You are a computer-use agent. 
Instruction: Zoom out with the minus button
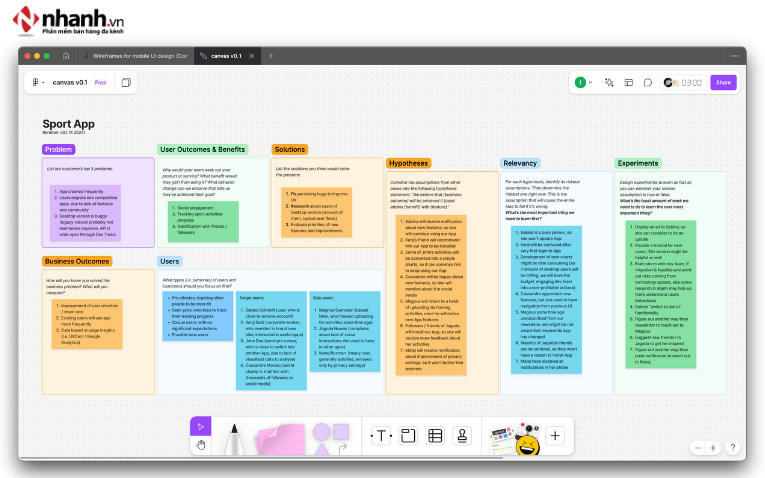pyautogui.click(x=699, y=448)
